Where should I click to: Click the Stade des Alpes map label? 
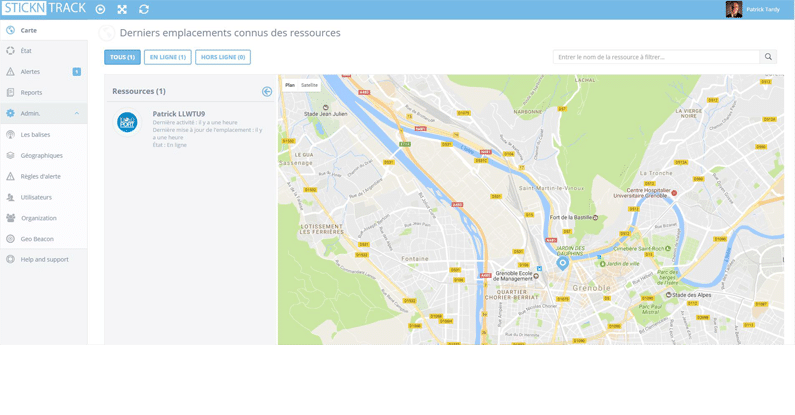(x=692, y=295)
